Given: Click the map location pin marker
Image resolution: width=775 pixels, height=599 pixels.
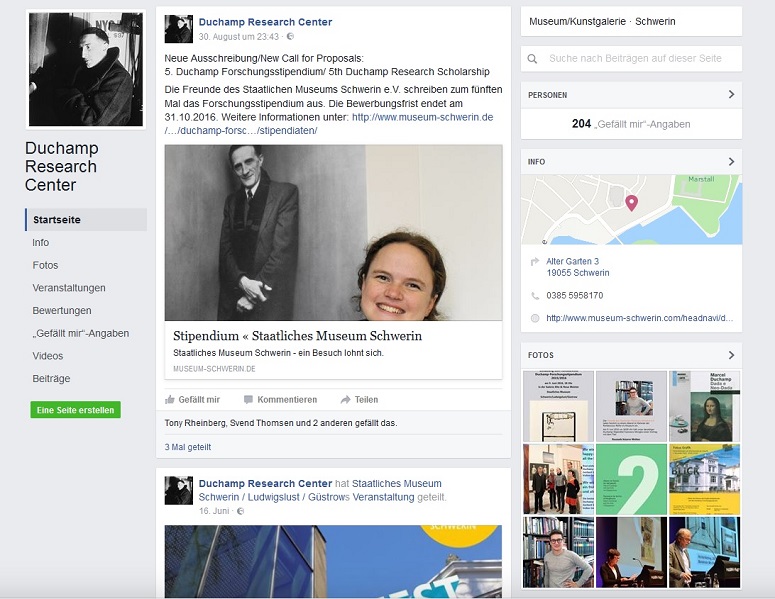Looking at the screenshot, I should coord(631,203).
